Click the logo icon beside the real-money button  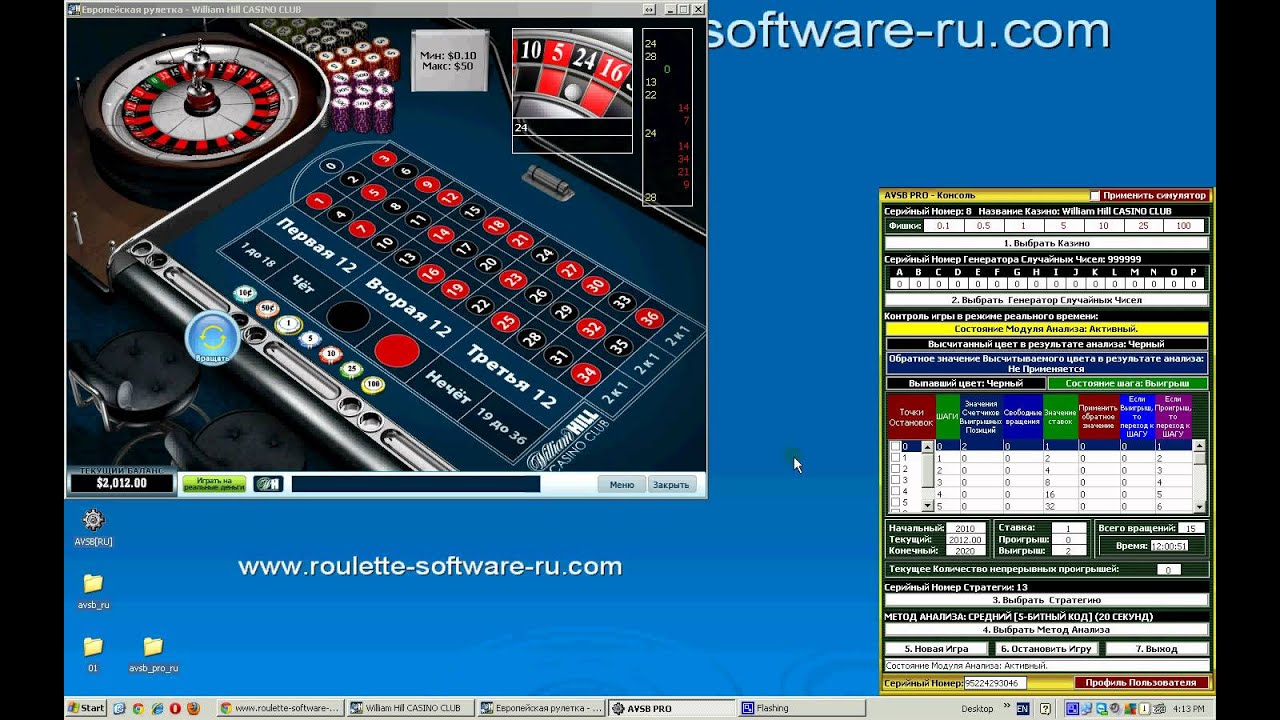pyautogui.click(x=267, y=484)
